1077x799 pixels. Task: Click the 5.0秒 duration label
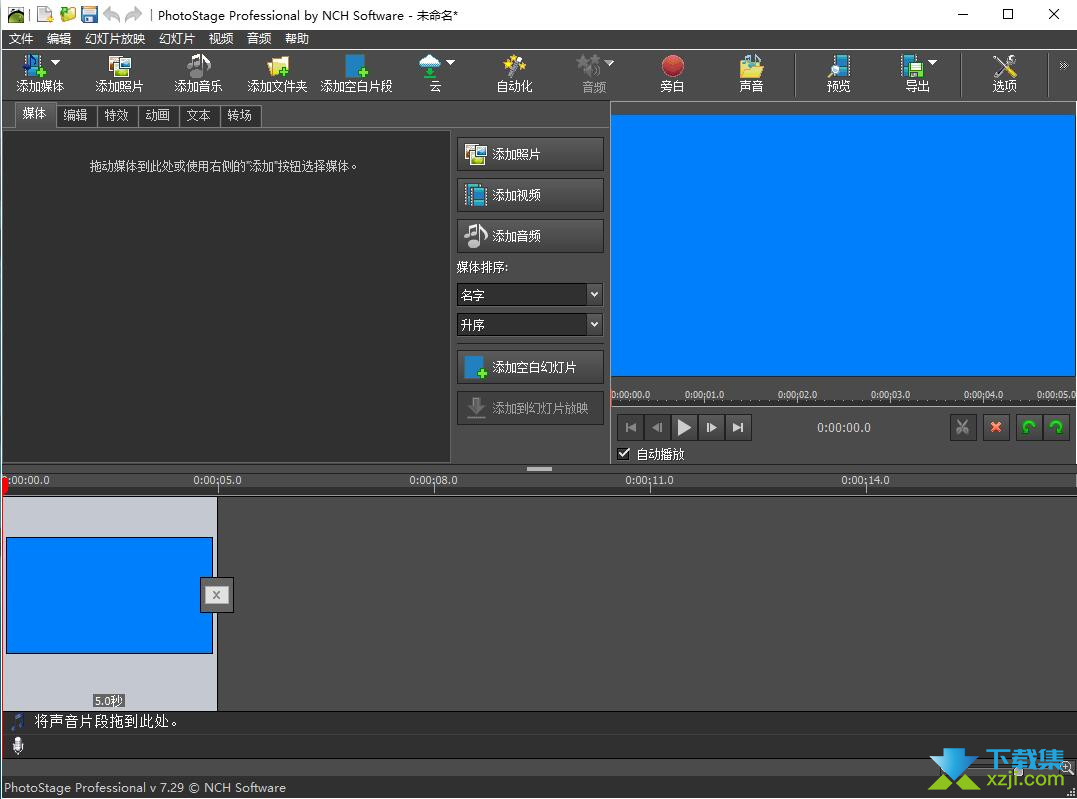tap(109, 700)
